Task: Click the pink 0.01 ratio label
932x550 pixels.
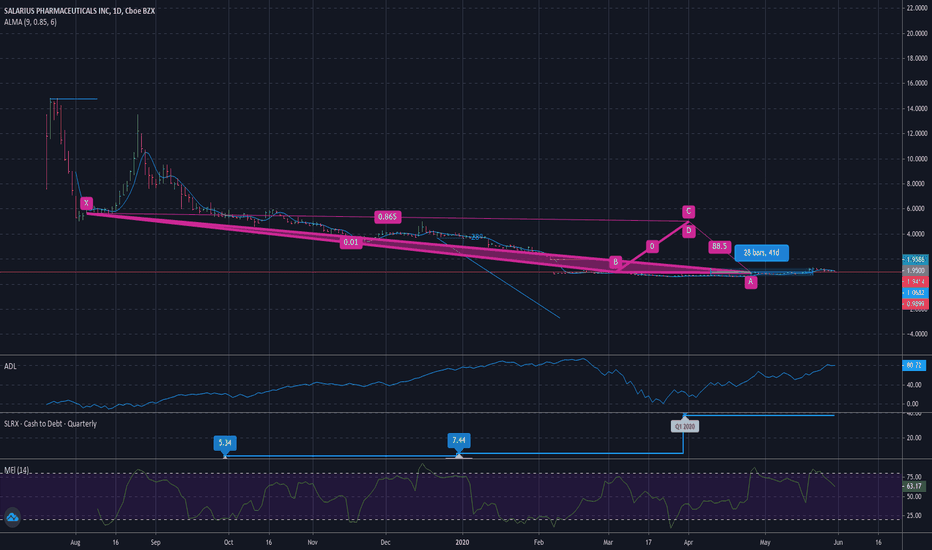Action: click(x=351, y=242)
